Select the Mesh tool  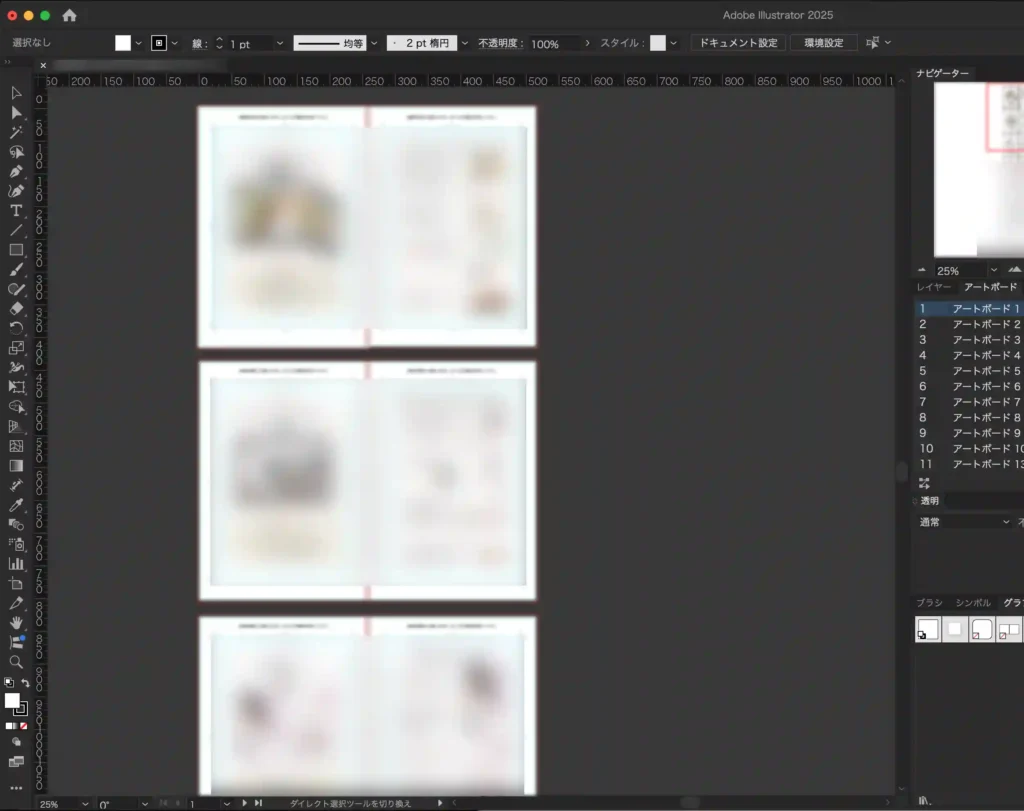(x=16, y=446)
